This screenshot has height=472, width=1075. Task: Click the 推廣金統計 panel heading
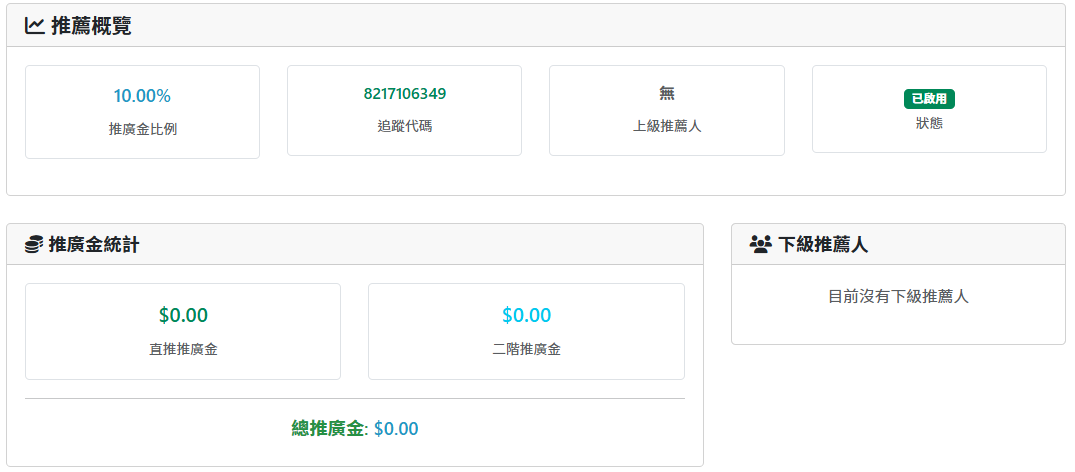click(94, 245)
